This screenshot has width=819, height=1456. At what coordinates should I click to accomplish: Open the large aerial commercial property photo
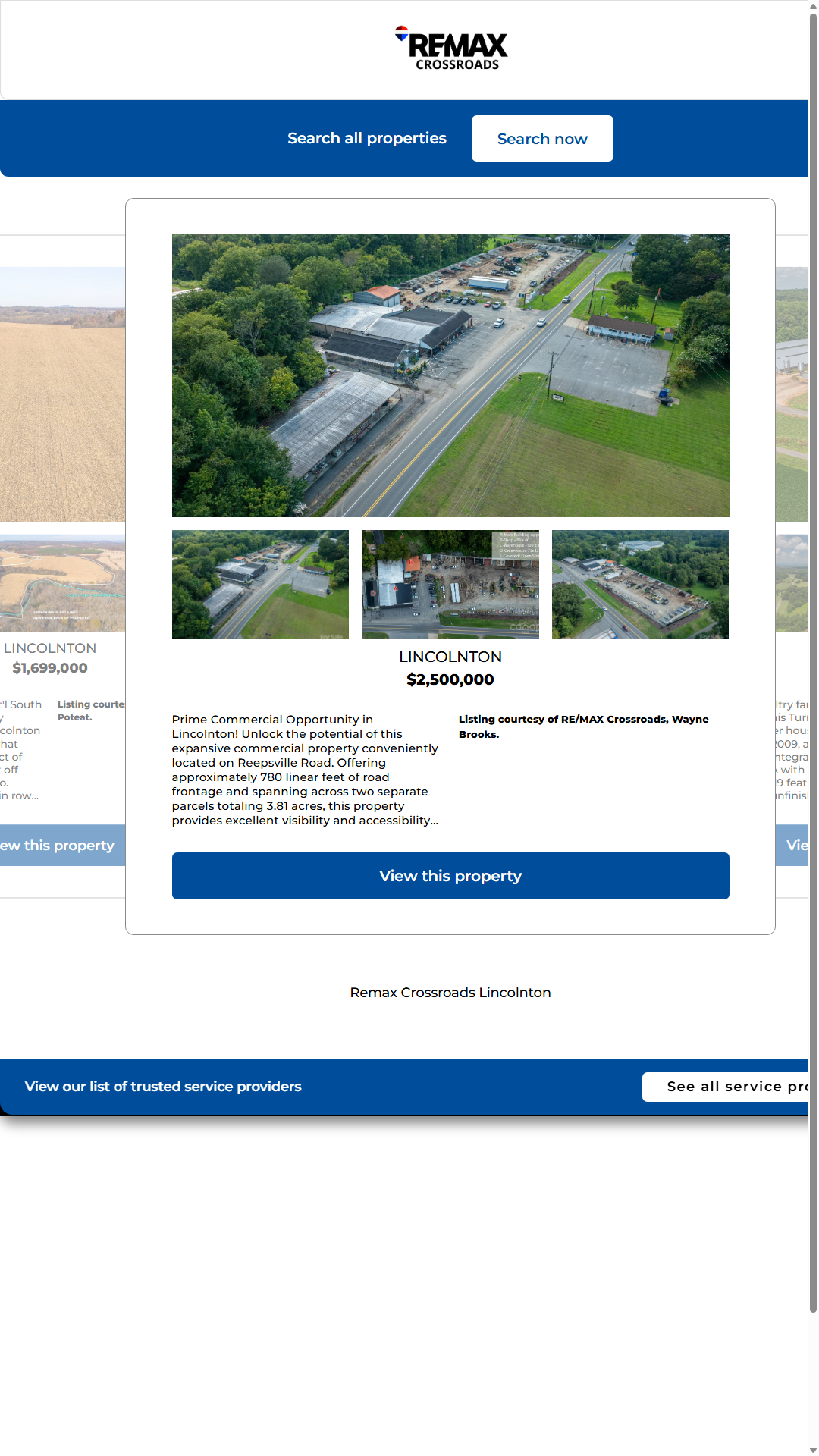click(x=450, y=375)
